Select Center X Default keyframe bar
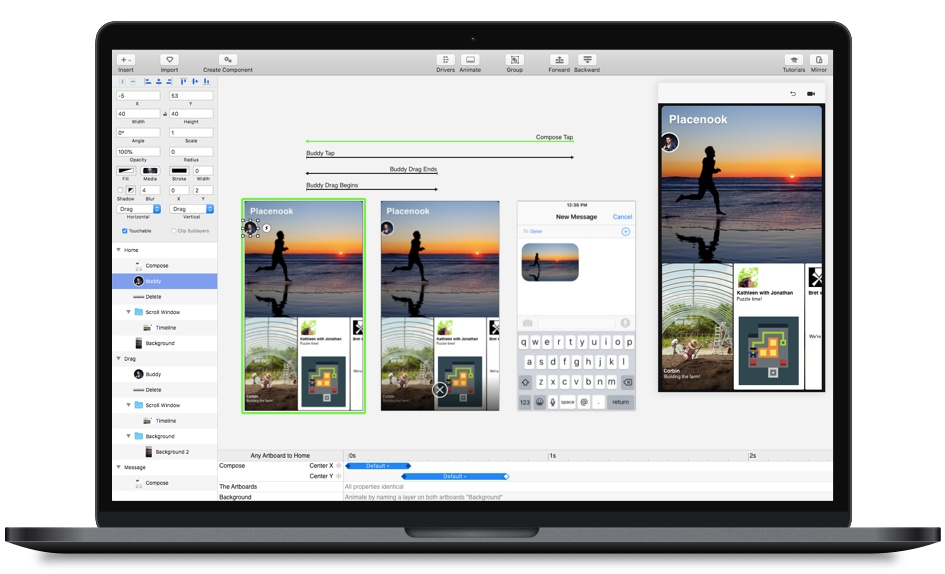The height and width of the screenshot is (574, 945). 378,465
